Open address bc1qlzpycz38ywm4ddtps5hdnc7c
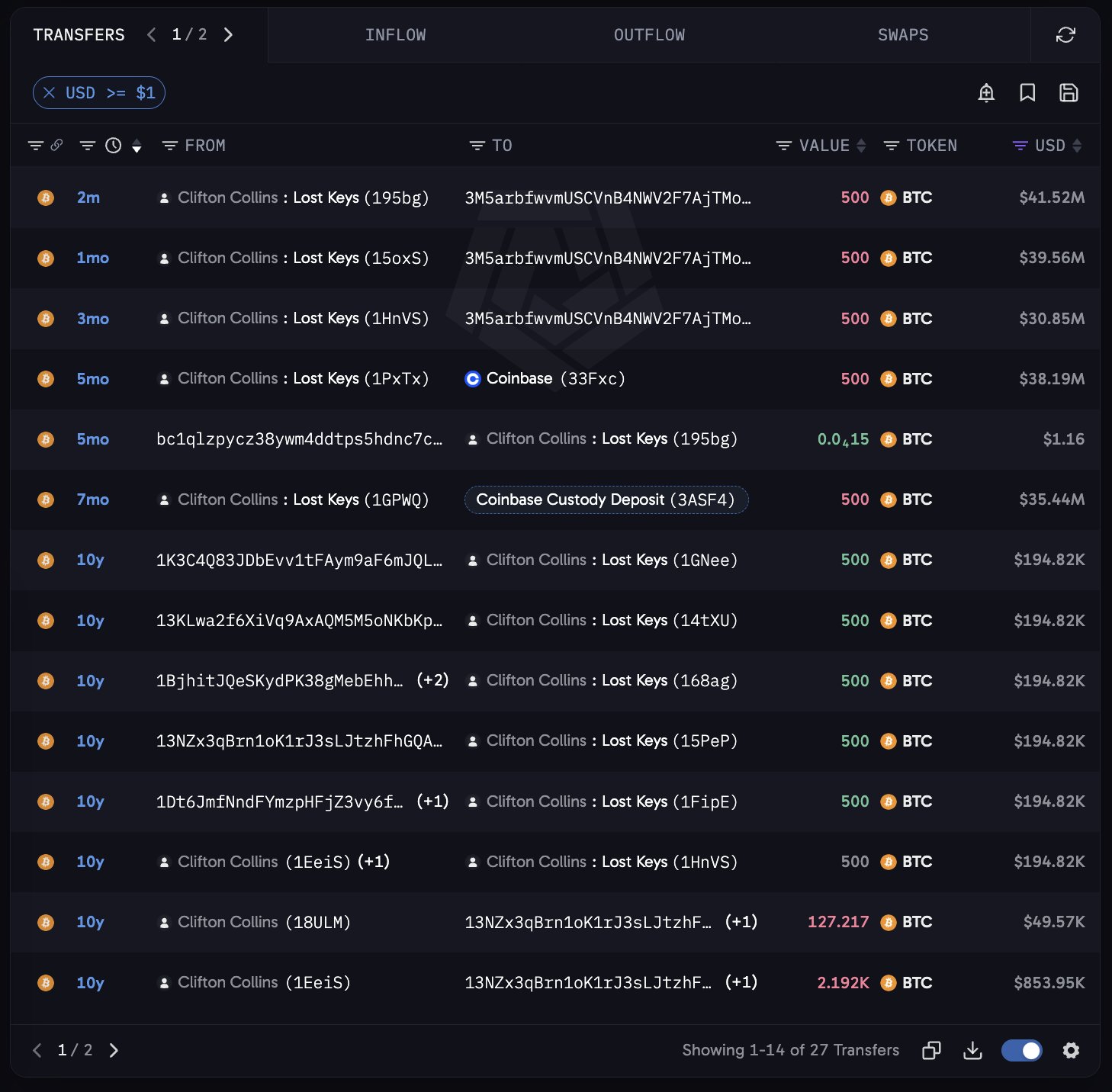 pos(299,439)
